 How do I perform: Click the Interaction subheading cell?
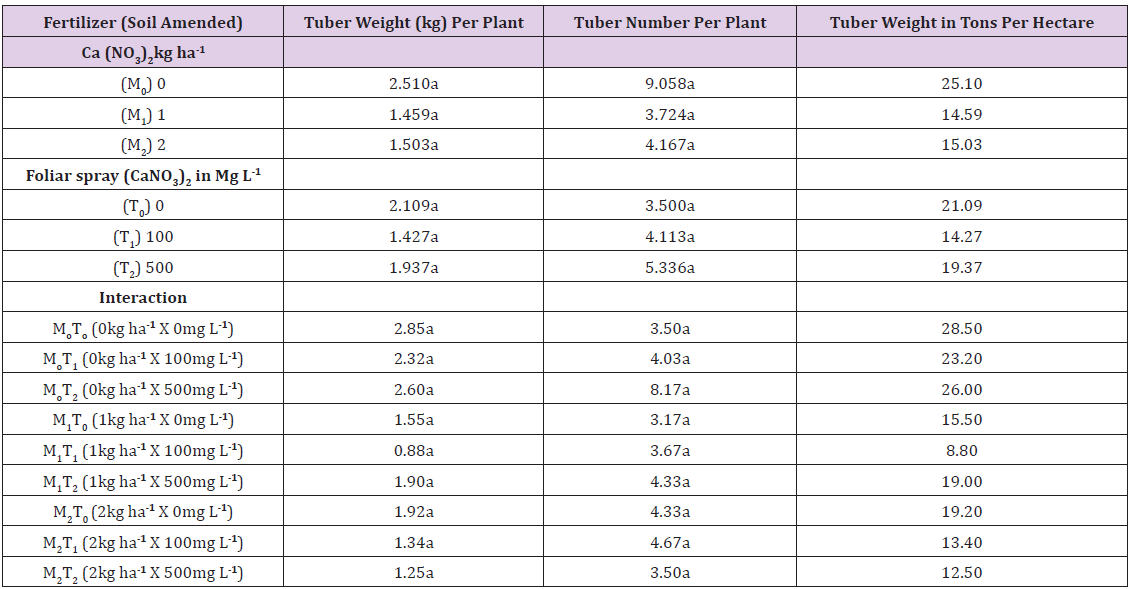pyautogui.click(x=143, y=298)
